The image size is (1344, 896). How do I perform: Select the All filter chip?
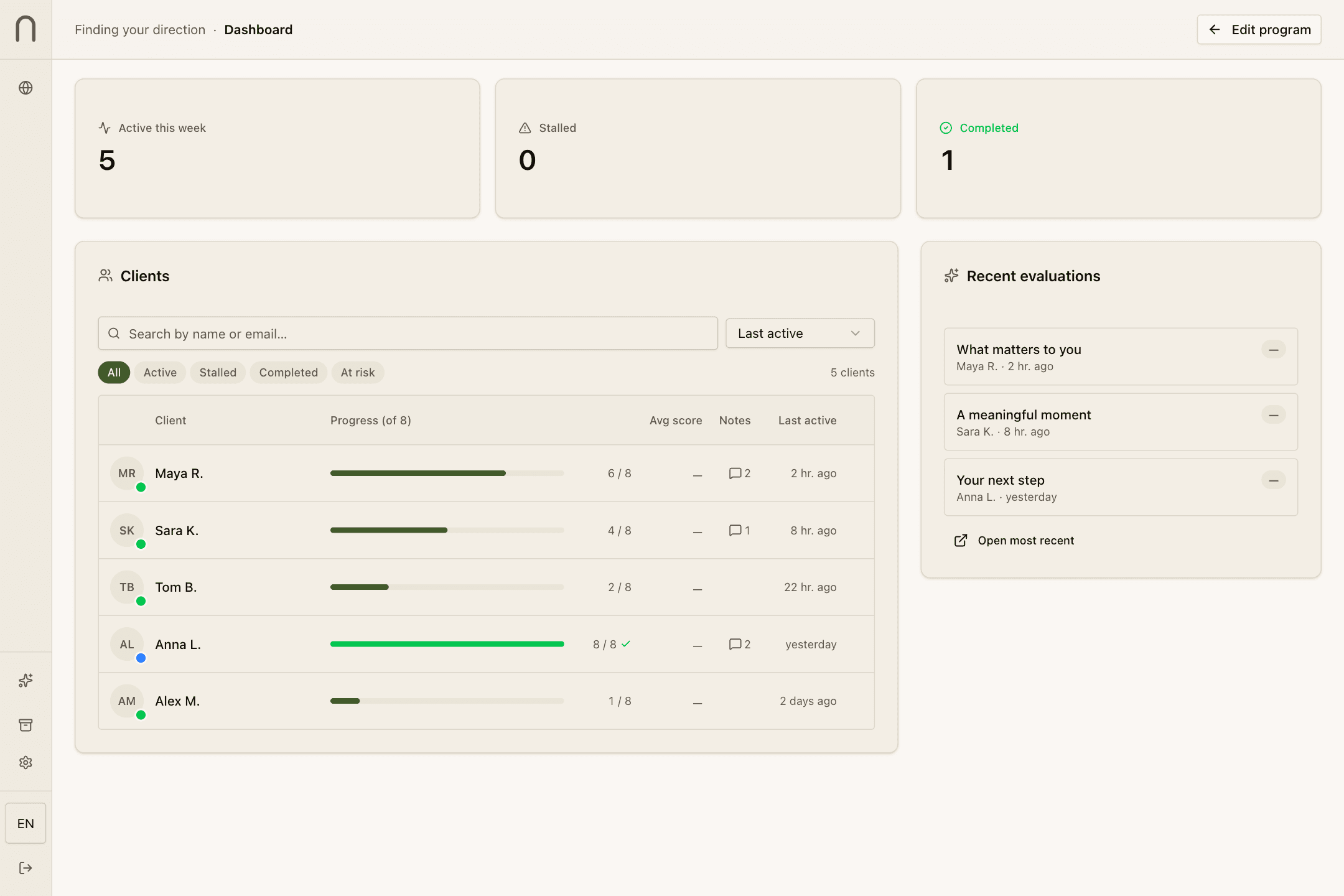(114, 373)
